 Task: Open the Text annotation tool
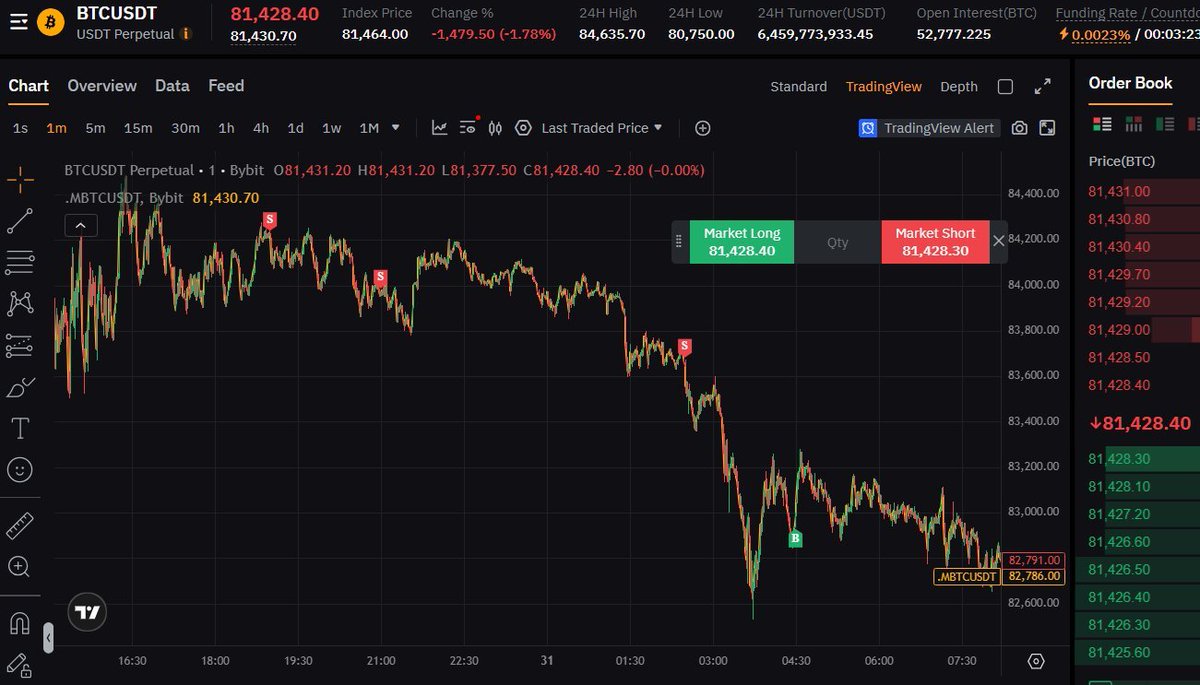[x=18, y=428]
